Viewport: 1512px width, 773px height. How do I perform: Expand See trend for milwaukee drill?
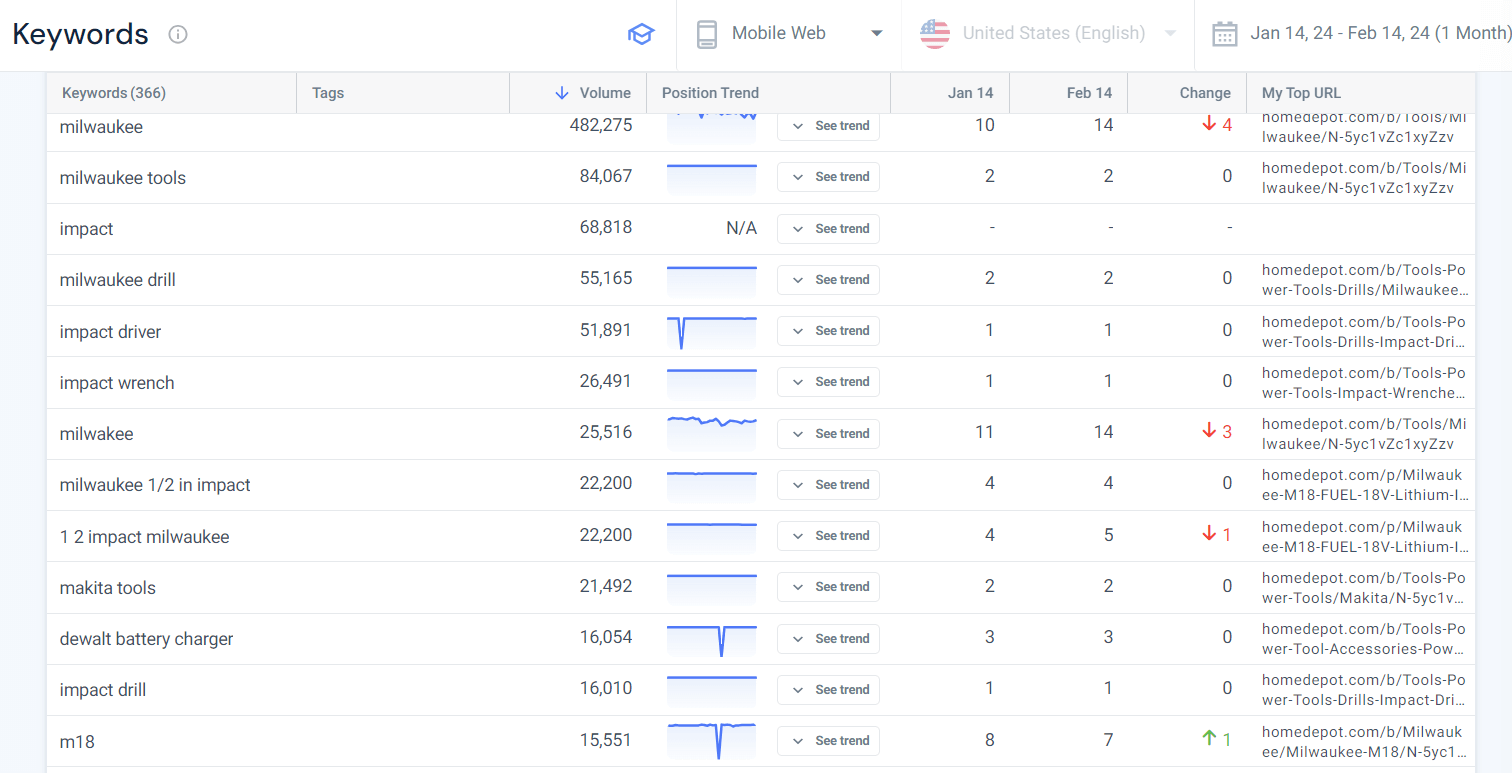point(828,280)
